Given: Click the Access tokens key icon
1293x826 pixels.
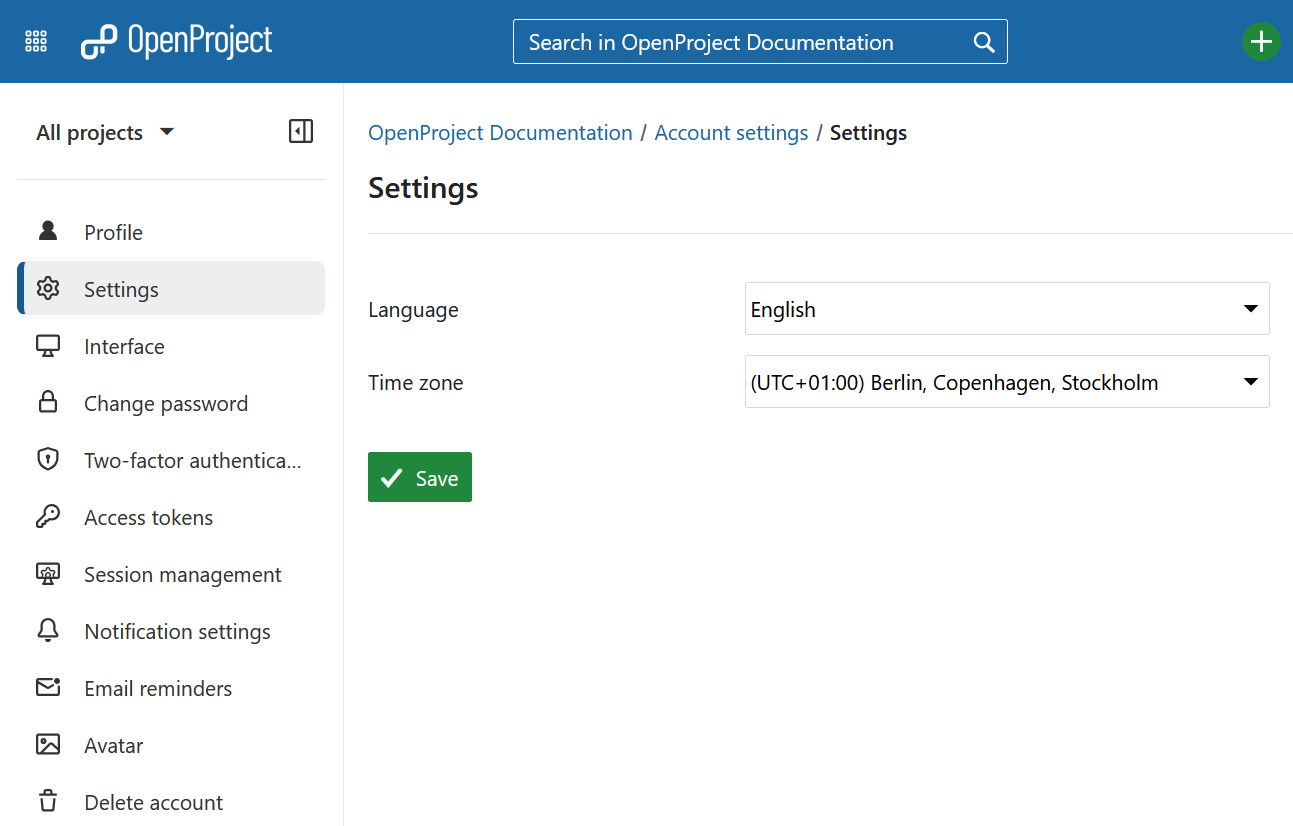Looking at the screenshot, I should 48,517.
